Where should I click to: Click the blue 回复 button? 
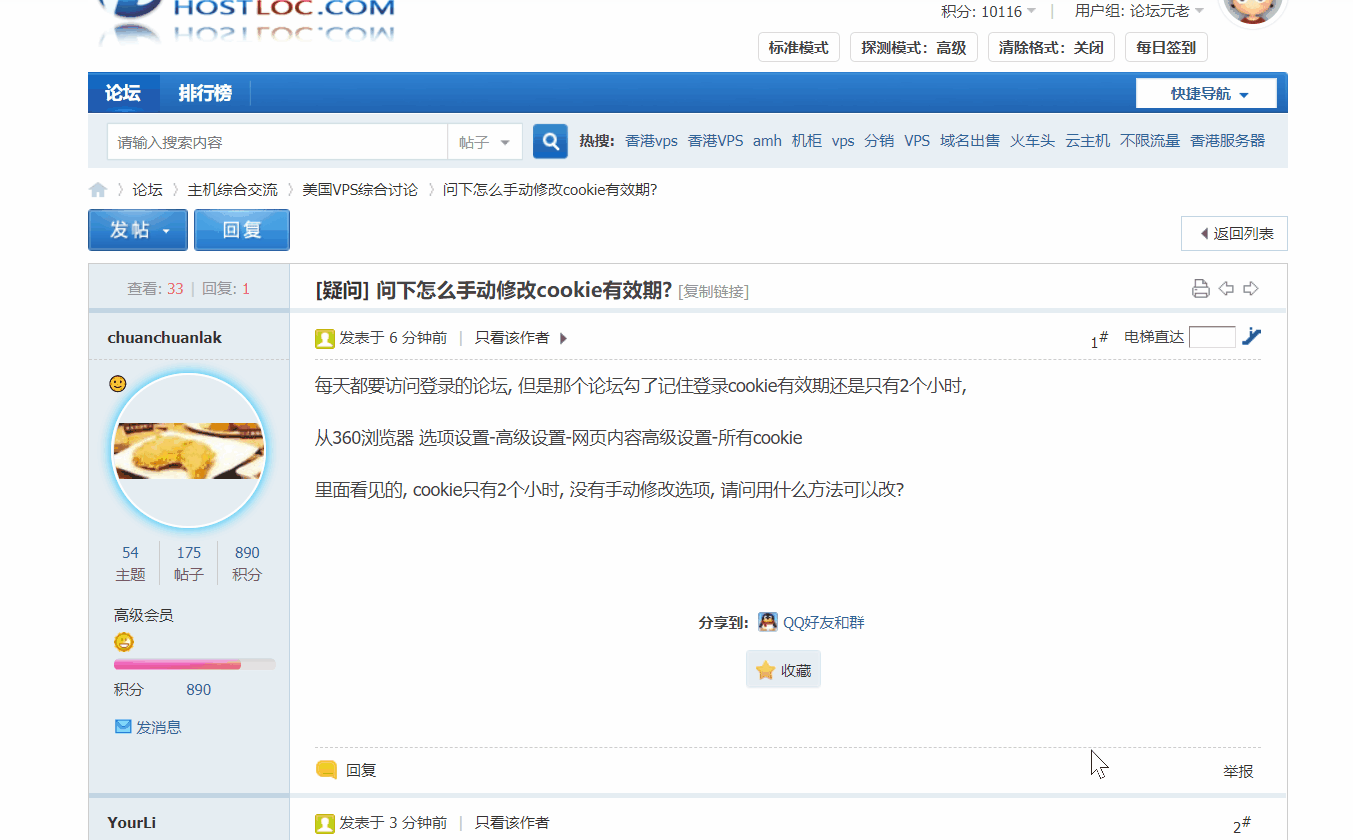[x=242, y=230]
